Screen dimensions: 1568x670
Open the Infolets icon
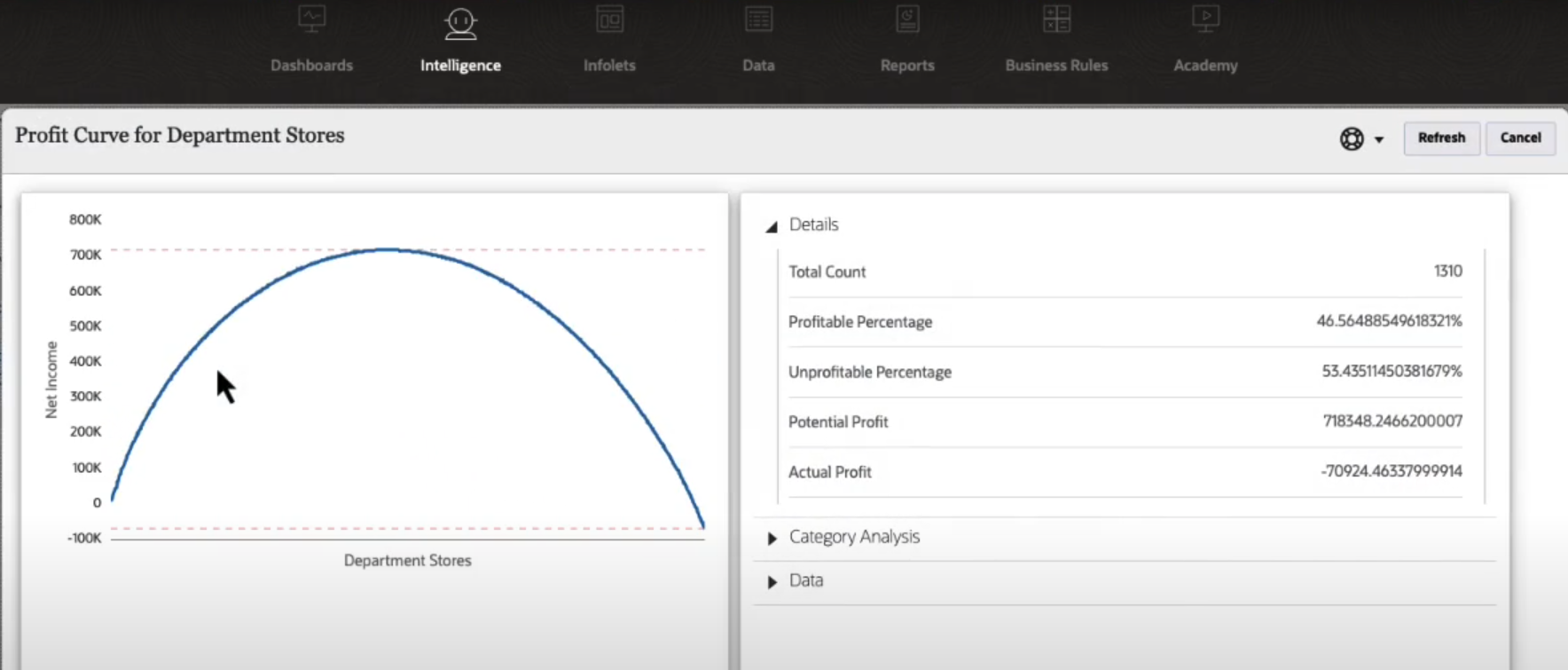click(609, 20)
